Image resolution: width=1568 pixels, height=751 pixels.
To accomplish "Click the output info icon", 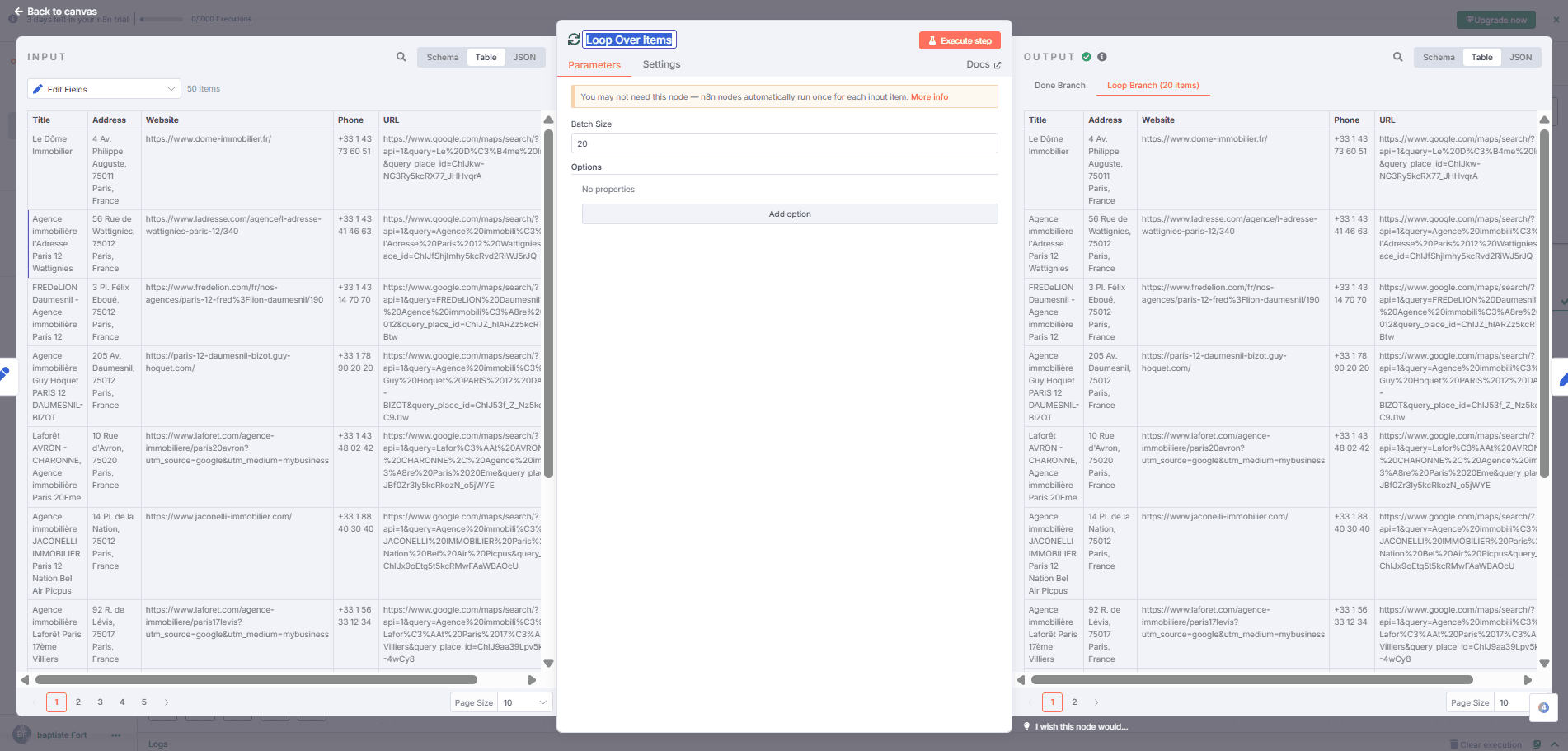I will [1102, 57].
